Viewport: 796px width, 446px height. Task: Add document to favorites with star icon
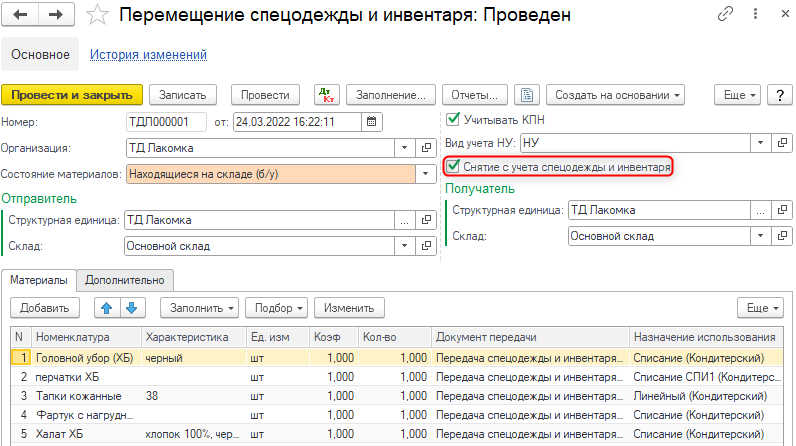(97, 15)
